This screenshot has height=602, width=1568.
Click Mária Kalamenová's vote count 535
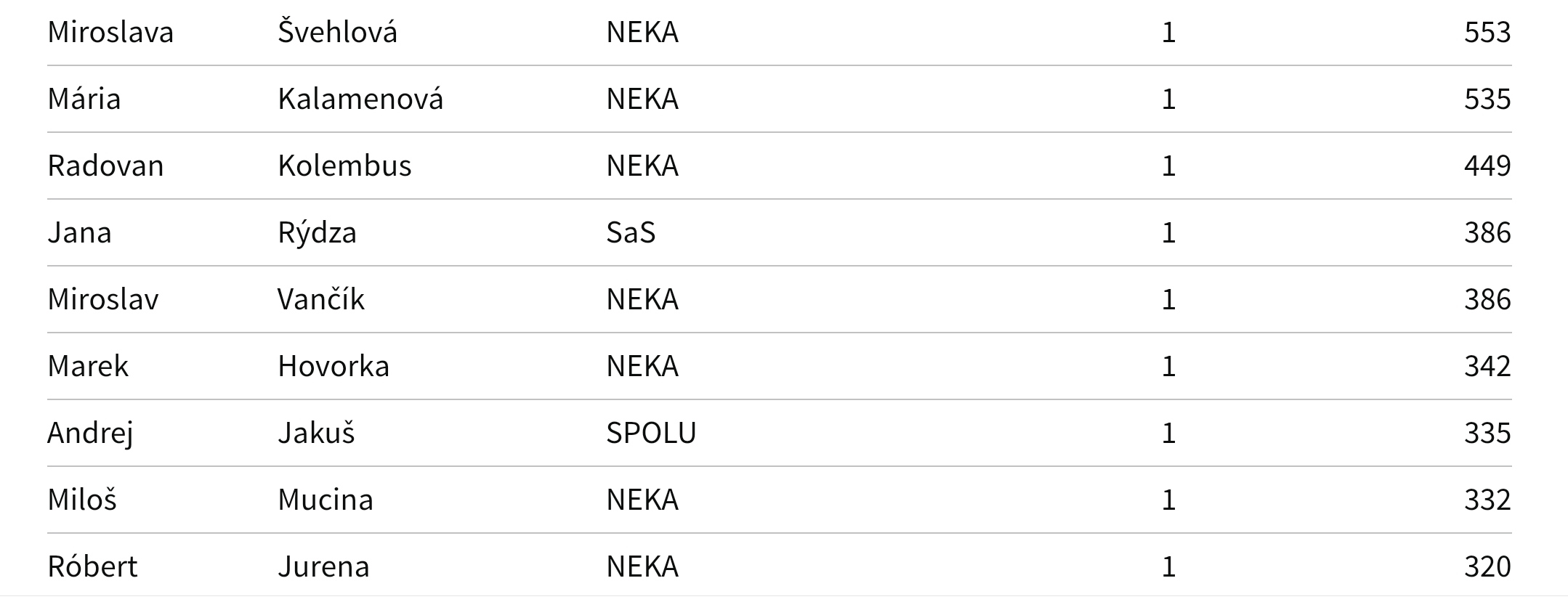[x=1487, y=99]
